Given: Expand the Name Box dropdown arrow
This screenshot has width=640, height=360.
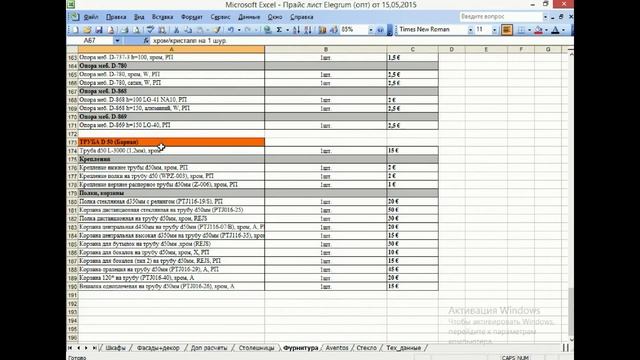Looking at the screenshot, I should [x=117, y=40].
